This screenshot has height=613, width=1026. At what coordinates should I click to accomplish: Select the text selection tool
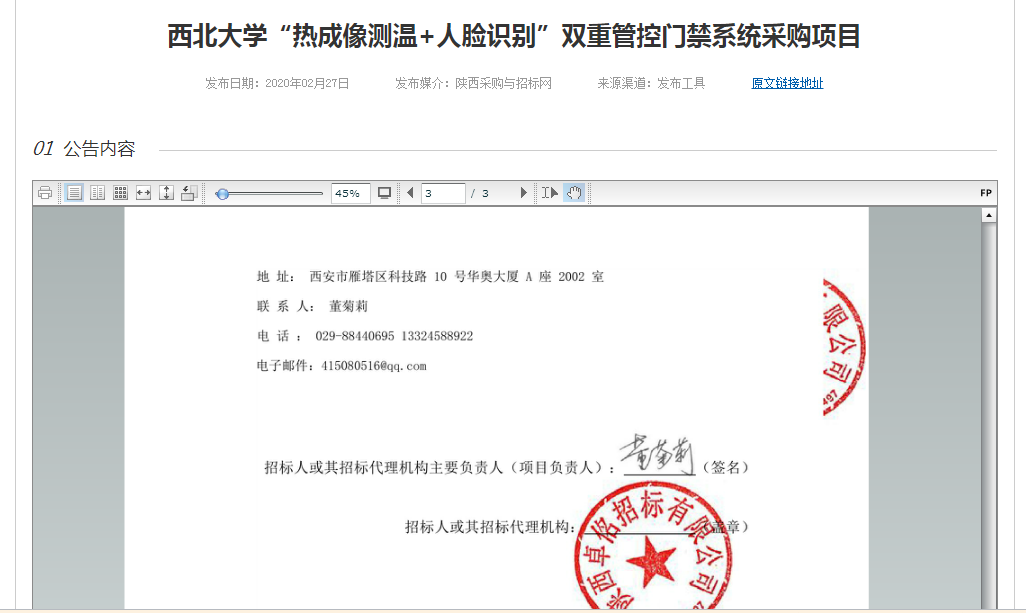(x=550, y=193)
